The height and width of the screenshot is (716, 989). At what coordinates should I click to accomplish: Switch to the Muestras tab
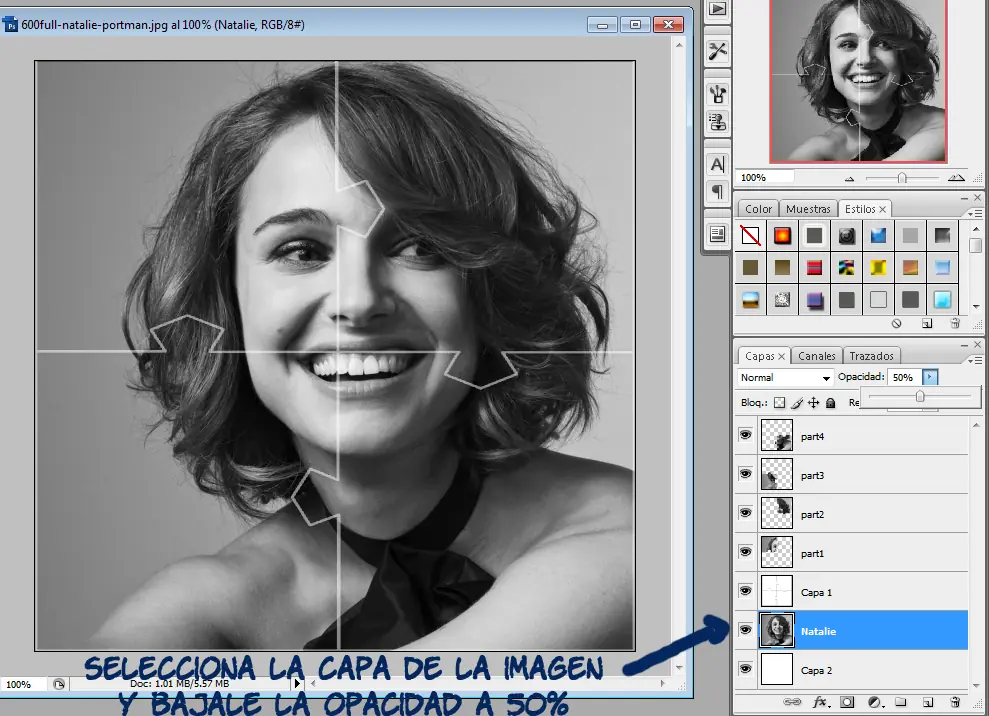coord(808,209)
